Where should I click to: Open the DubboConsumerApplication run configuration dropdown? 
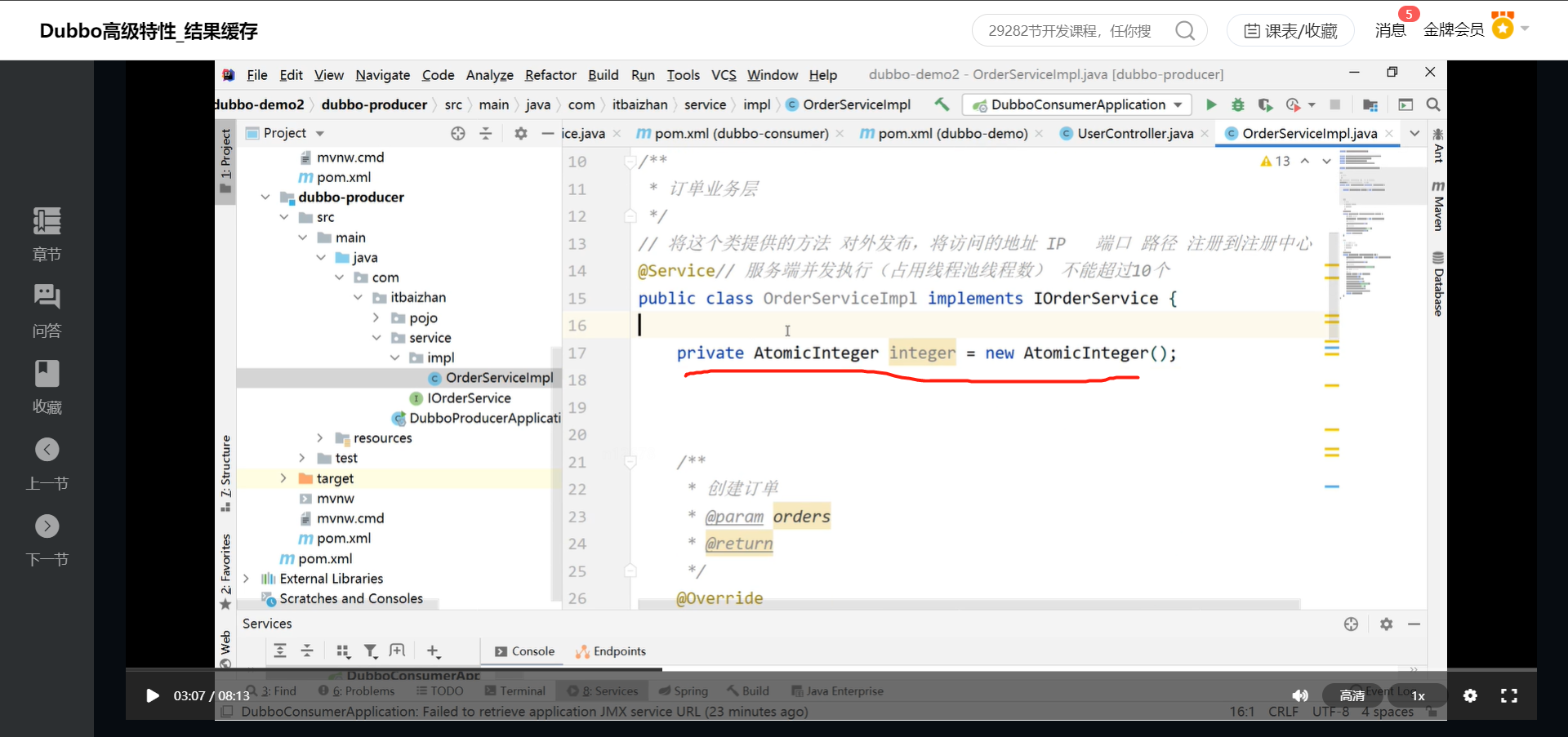click(1076, 104)
